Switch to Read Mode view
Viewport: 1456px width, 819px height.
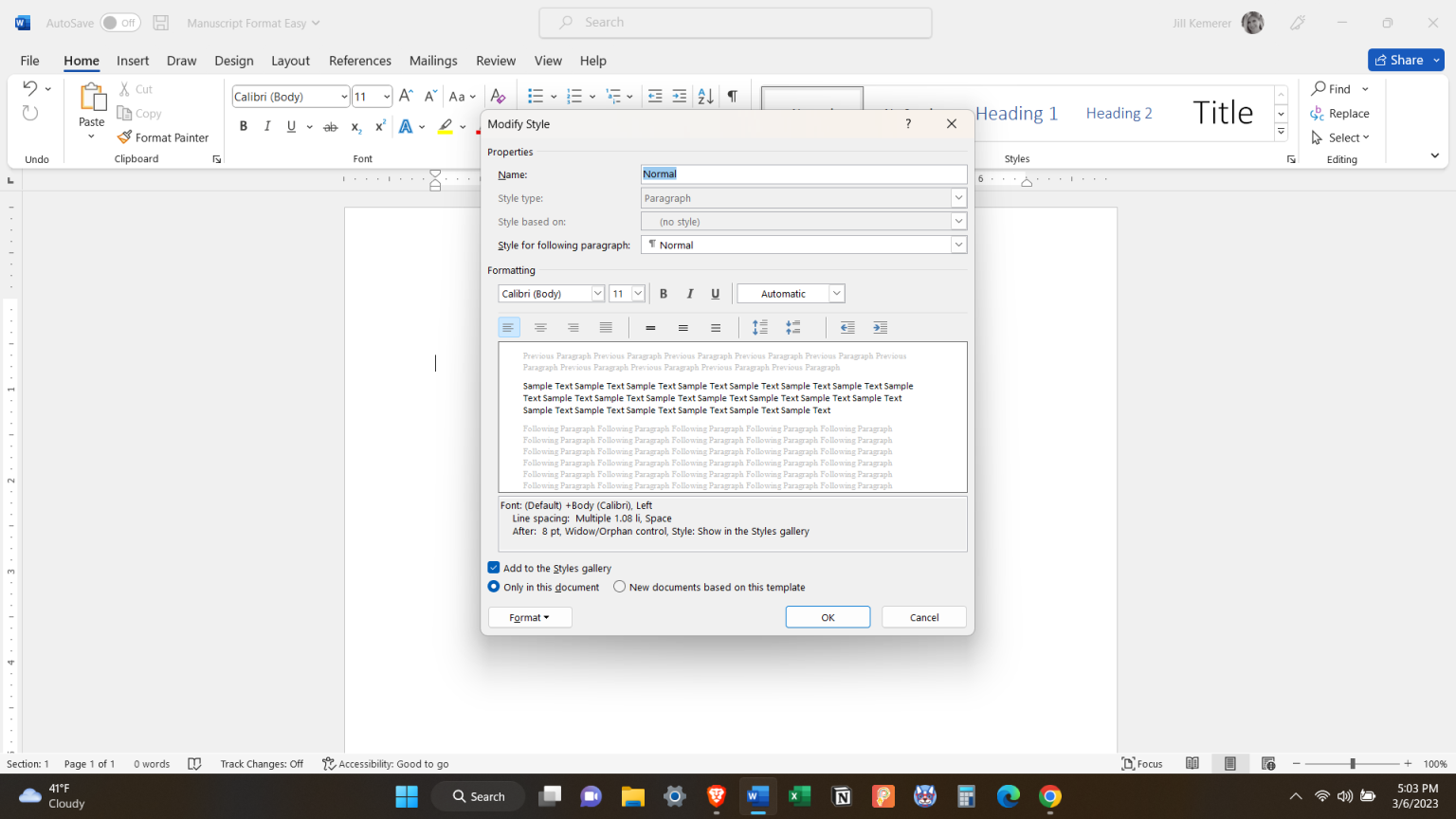pos(1192,764)
